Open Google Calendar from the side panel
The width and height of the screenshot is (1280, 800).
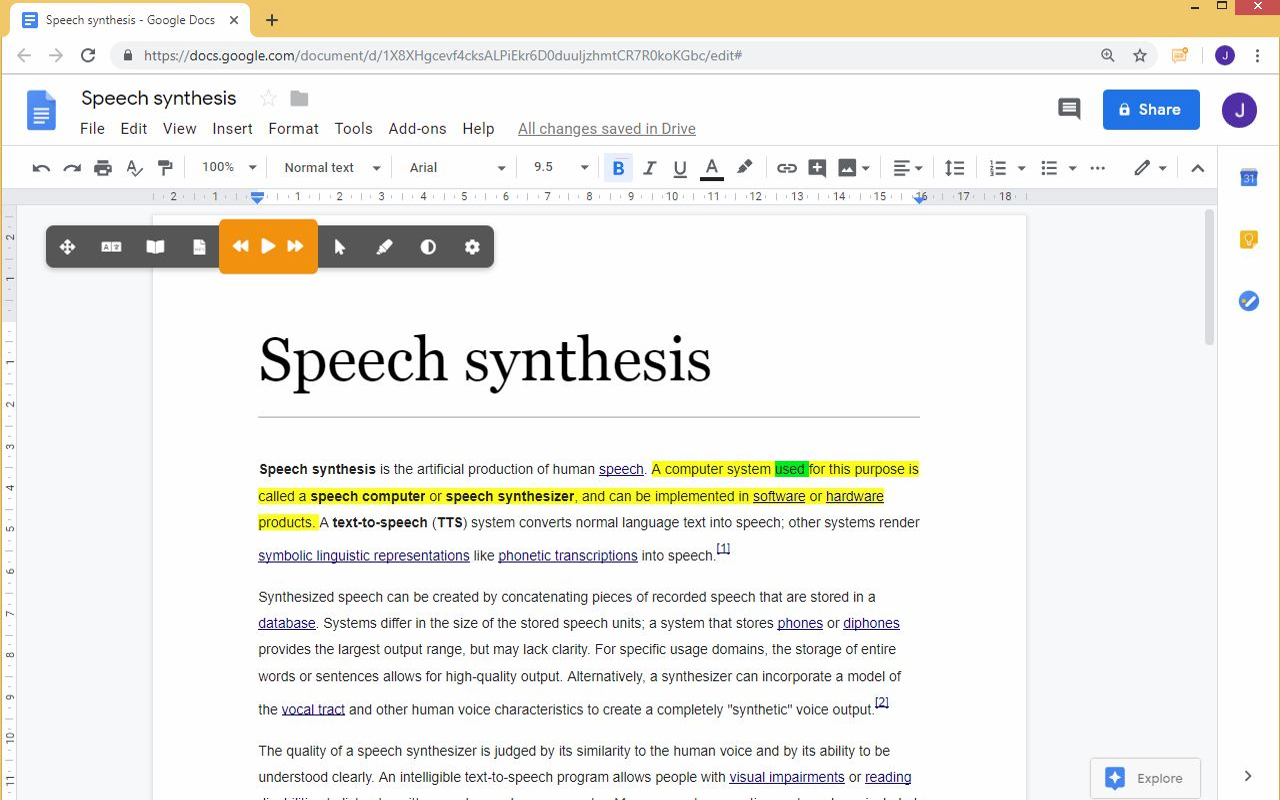tap(1247, 178)
